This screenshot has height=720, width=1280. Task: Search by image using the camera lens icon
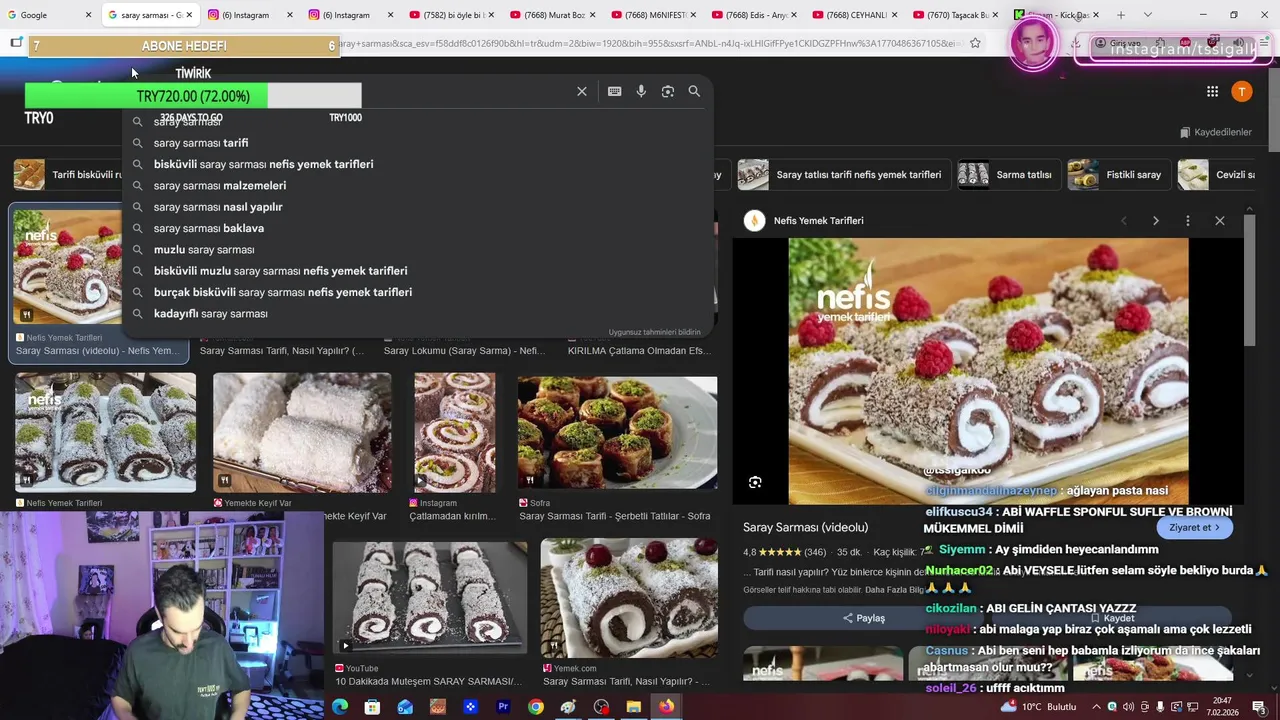tap(668, 91)
